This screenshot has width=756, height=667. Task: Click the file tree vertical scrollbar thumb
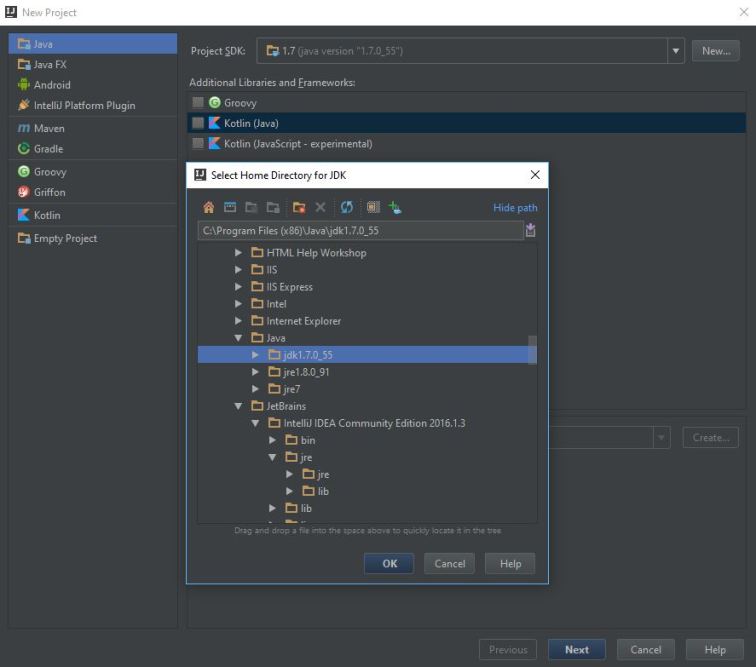[x=532, y=350]
